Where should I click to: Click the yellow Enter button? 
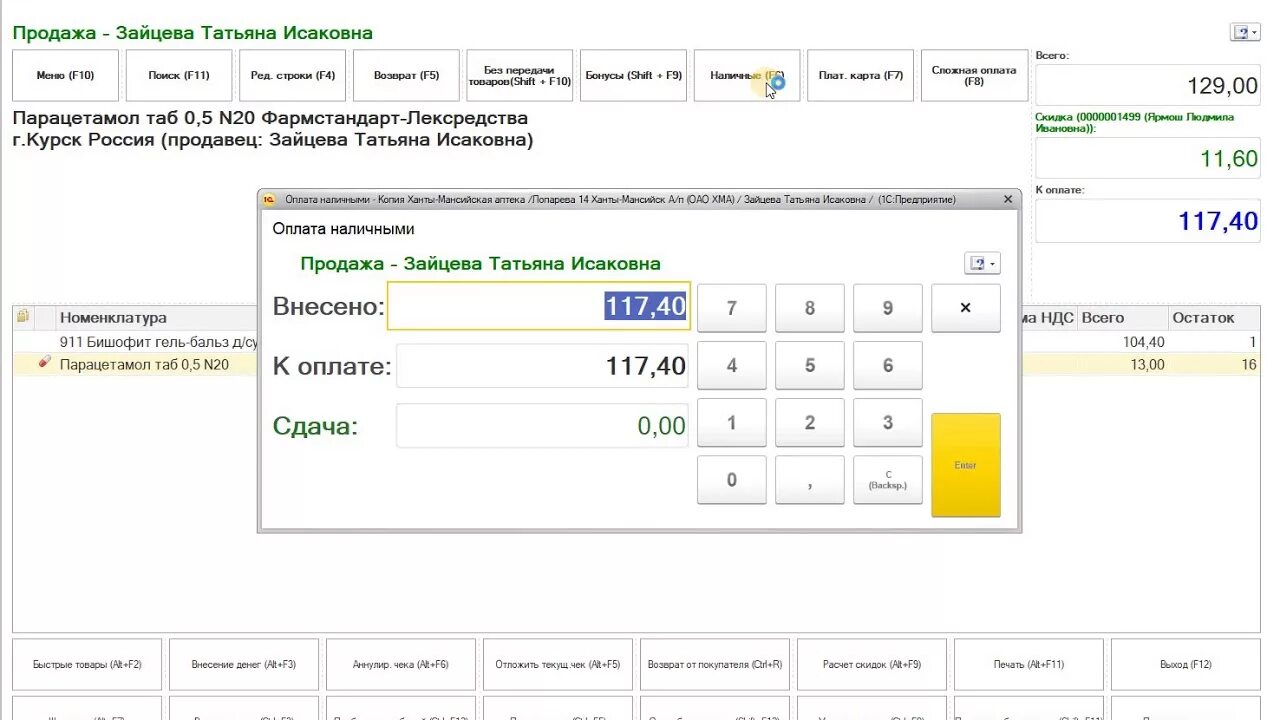tap(966, 465)
